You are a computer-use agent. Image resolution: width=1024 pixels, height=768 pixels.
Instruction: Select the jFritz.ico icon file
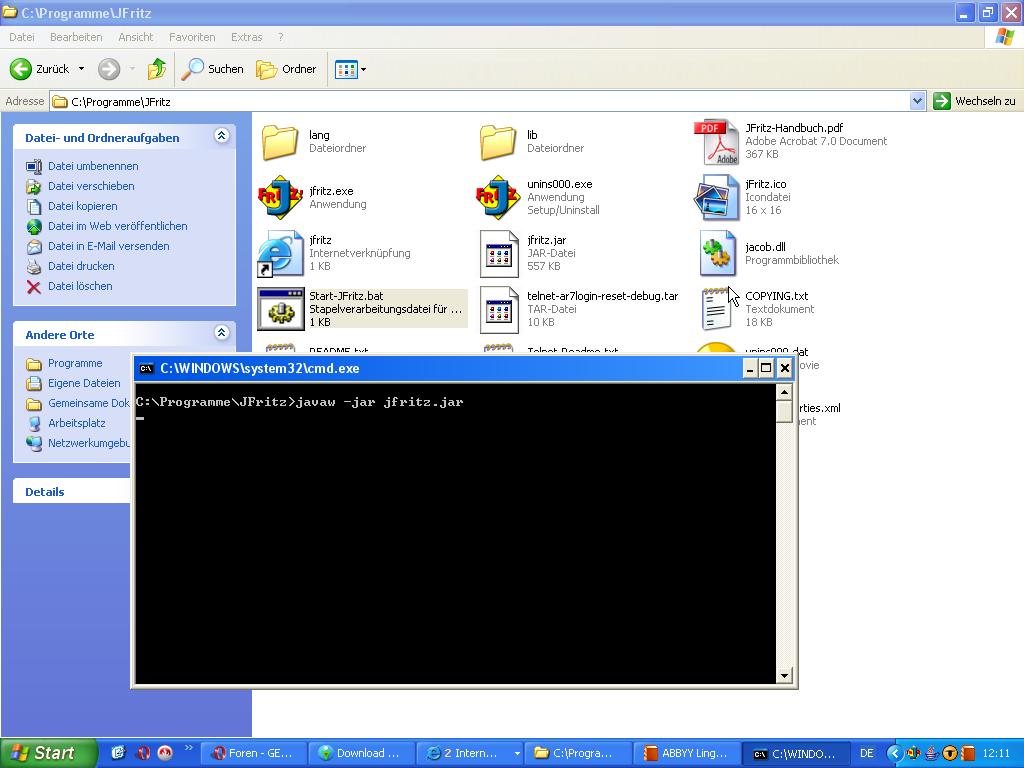[x=716, y=197]
